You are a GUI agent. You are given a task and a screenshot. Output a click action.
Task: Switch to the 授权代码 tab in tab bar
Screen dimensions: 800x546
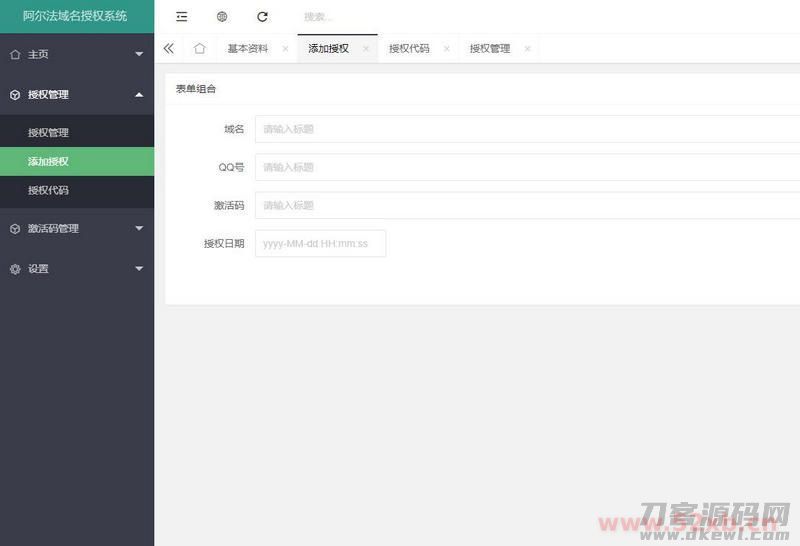point(409,48)
